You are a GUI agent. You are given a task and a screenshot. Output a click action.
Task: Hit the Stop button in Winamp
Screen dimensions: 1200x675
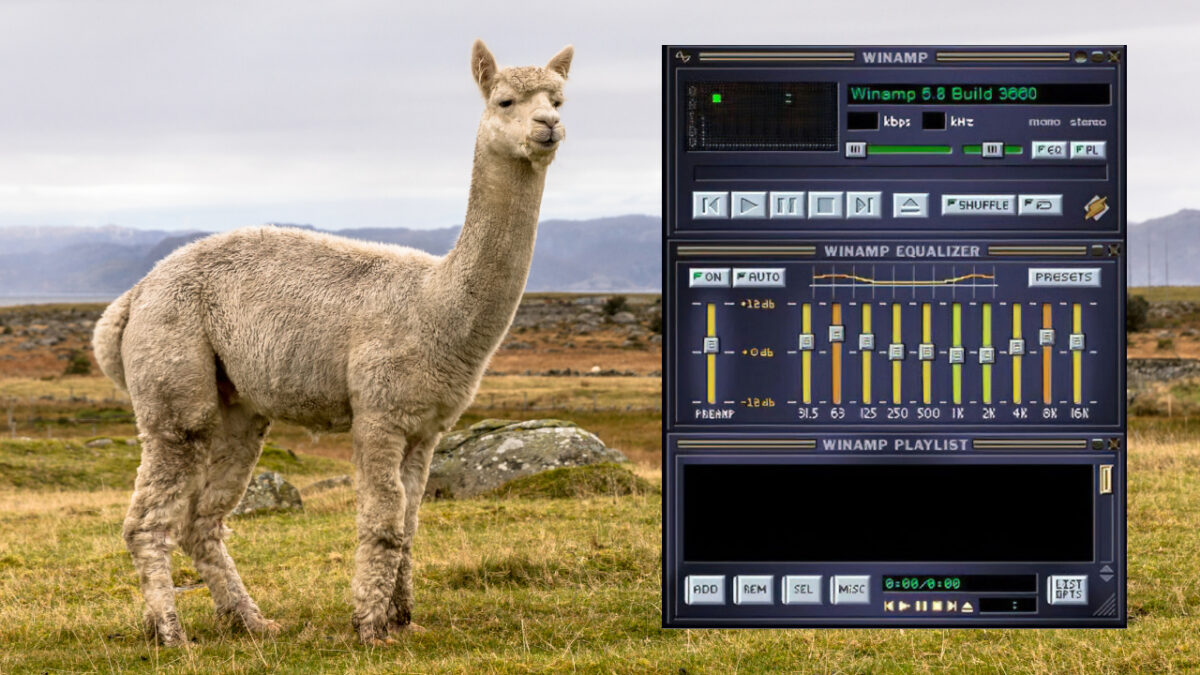(x=825, y=205)
